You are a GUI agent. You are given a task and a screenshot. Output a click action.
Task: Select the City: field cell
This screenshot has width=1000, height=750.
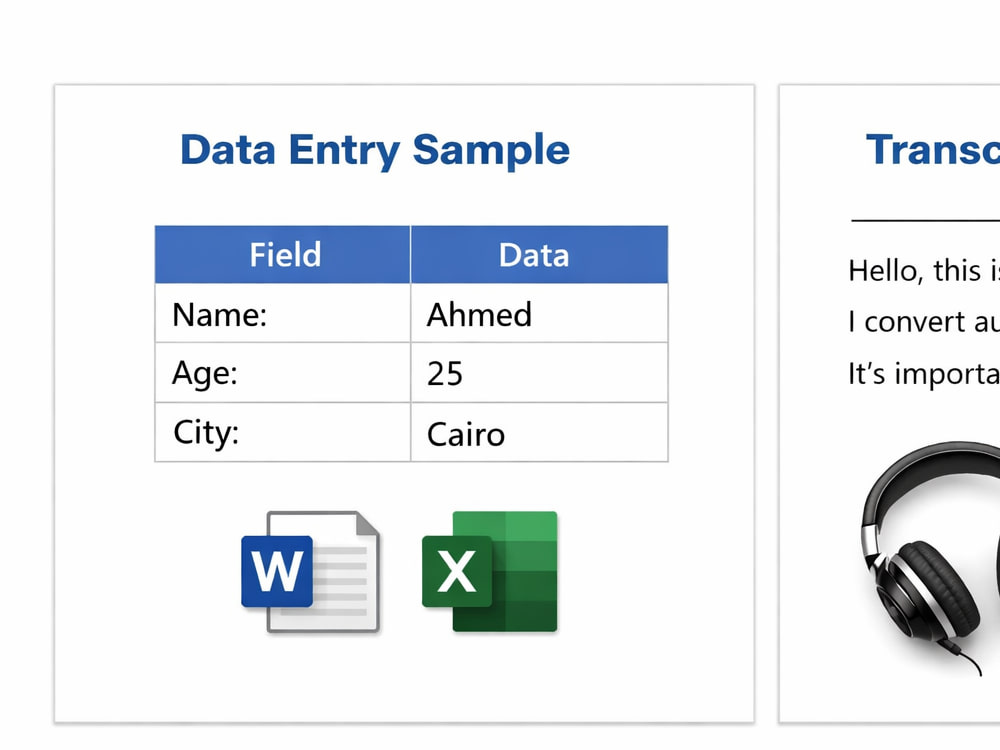click(x=283, y=432)
